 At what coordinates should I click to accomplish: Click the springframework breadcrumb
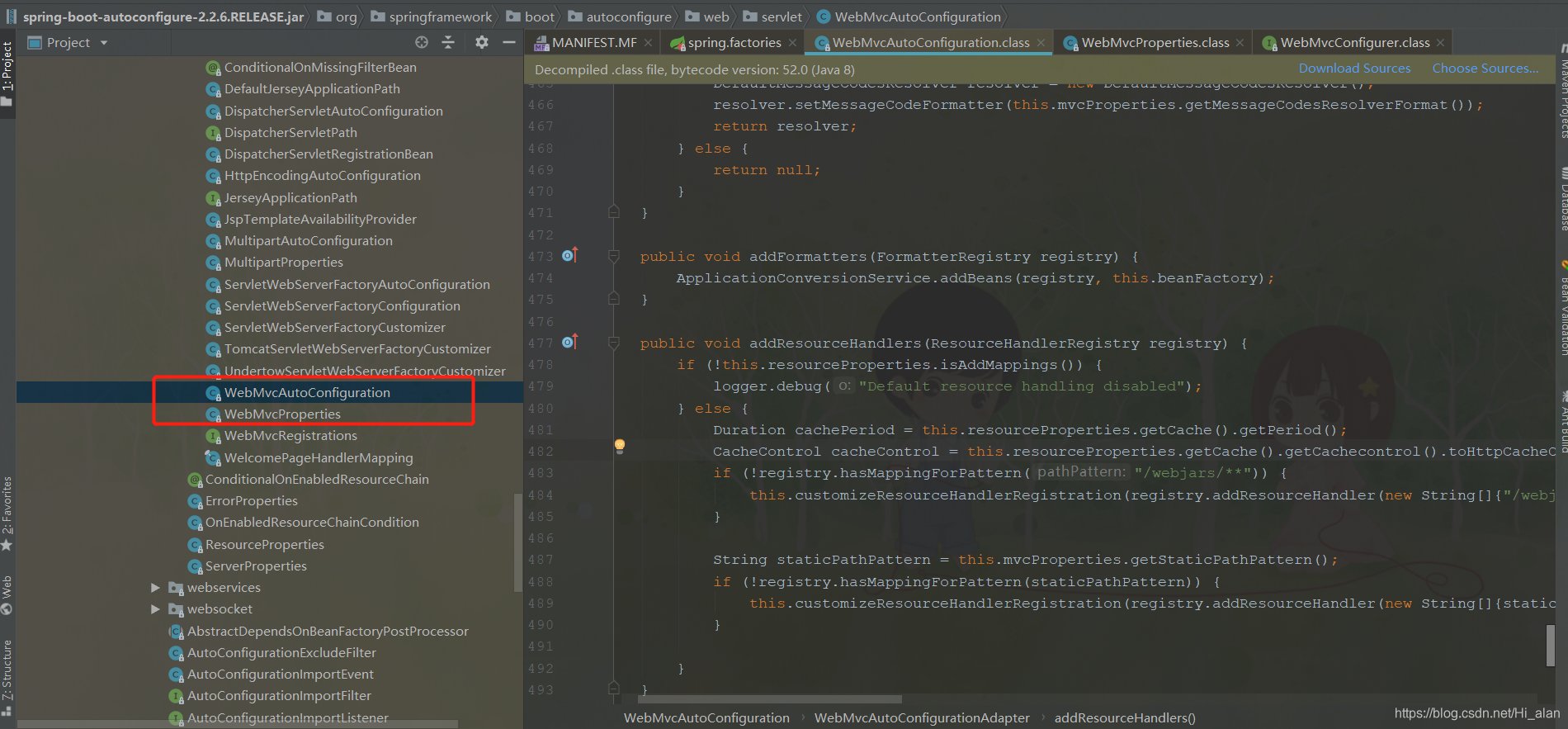pyautogui.click(x=441, y=17)
